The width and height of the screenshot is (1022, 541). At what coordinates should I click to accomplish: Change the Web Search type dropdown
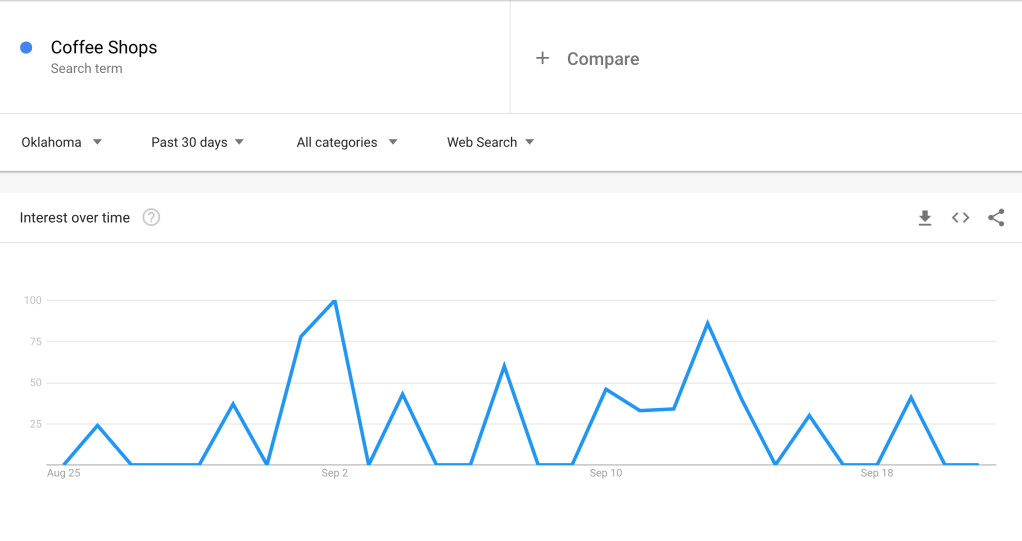490,142
